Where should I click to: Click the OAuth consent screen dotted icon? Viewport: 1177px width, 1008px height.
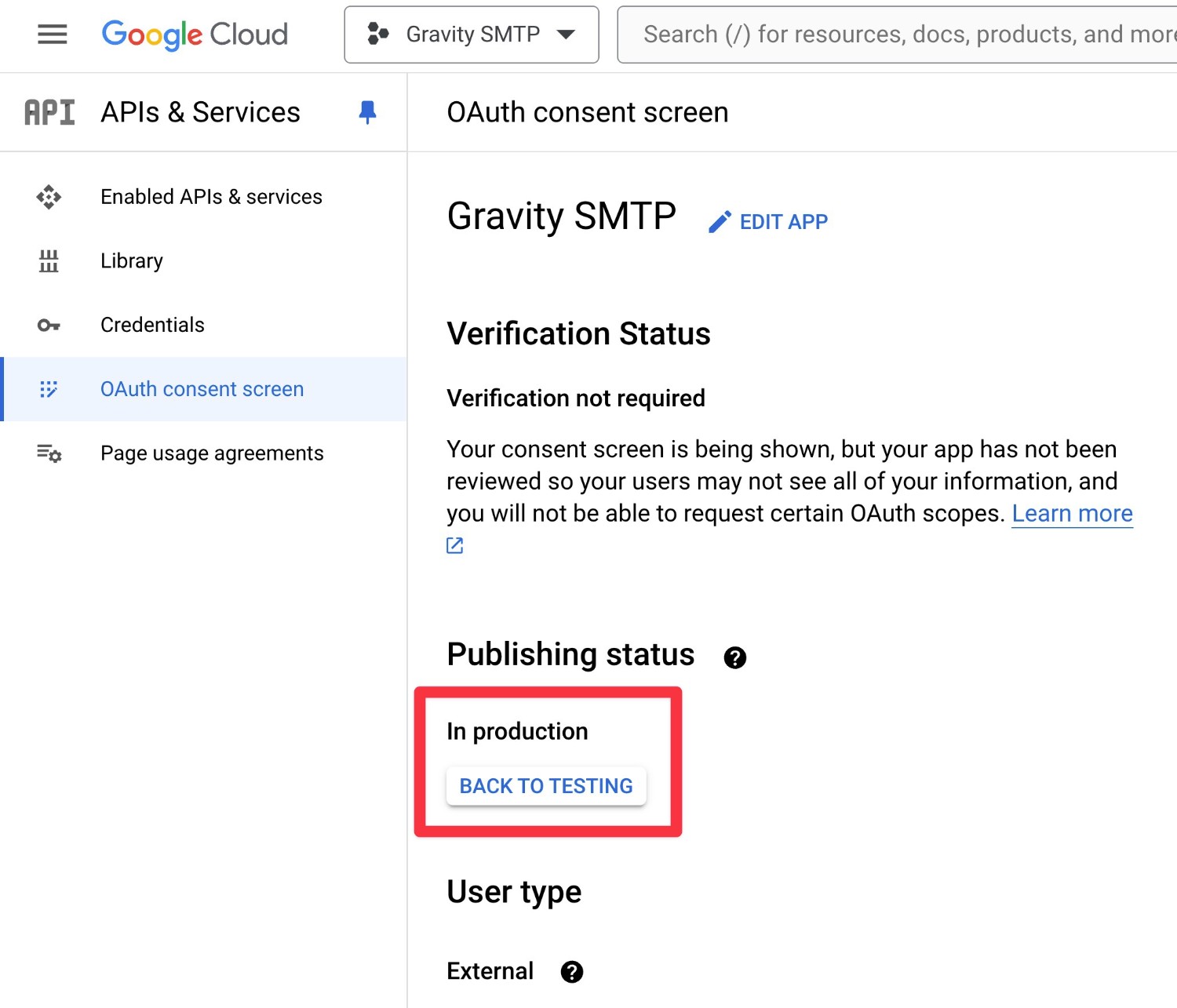49,389
